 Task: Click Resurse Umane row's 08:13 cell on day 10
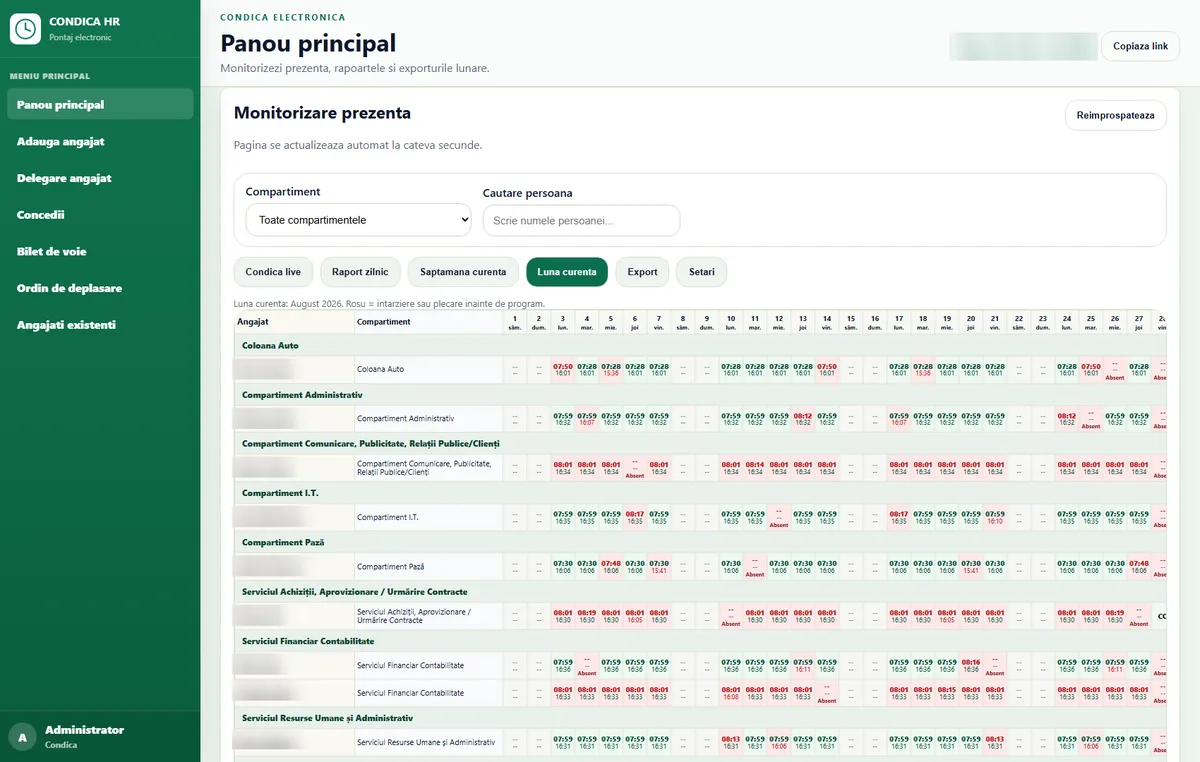(x=731, y=742)
